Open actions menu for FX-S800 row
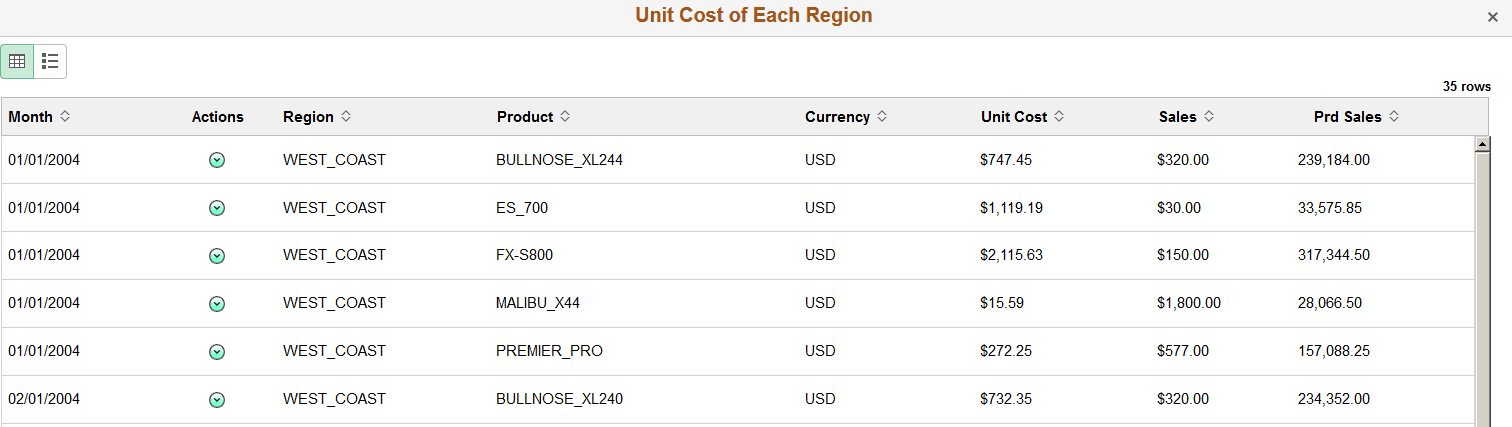This screenshot has height=427, width=1512. 217,256
